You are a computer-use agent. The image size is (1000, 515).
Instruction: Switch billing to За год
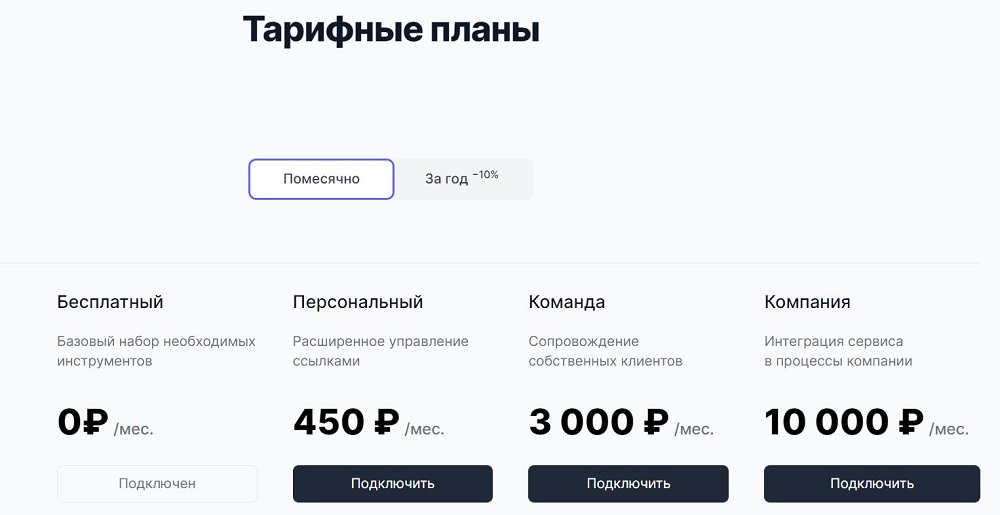pyautogui.click(x=462, y=179)
